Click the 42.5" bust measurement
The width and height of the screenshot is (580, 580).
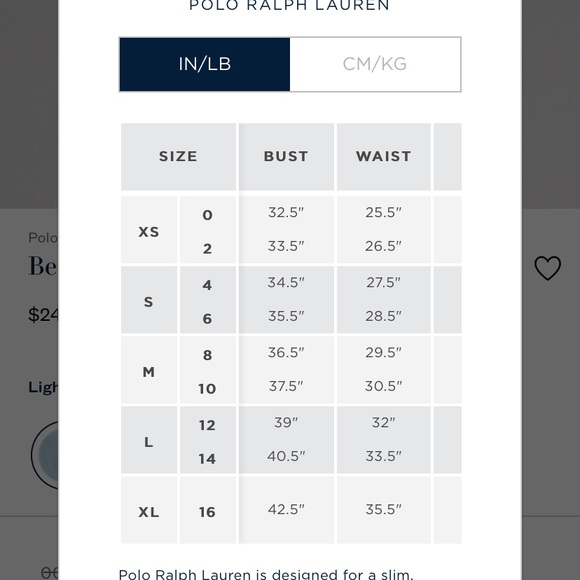pyautogui.click(x=286, y=509)
